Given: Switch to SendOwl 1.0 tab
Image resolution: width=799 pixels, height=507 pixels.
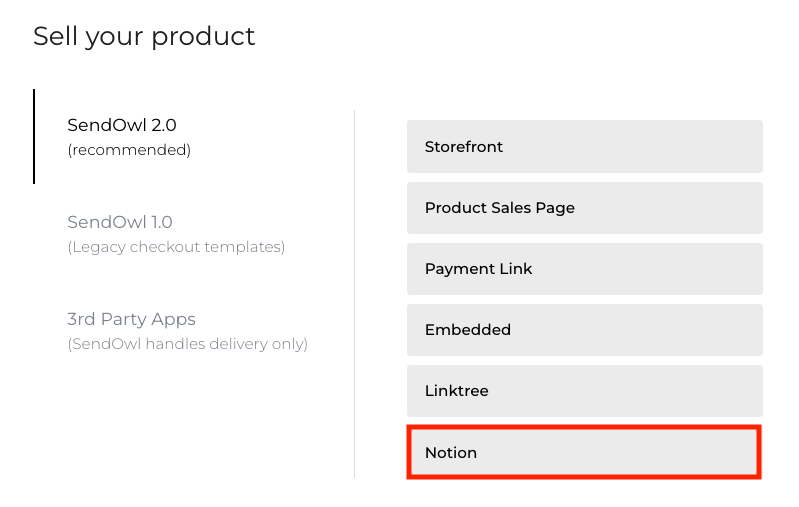Looking at the screenshot, I should point(119,222).
